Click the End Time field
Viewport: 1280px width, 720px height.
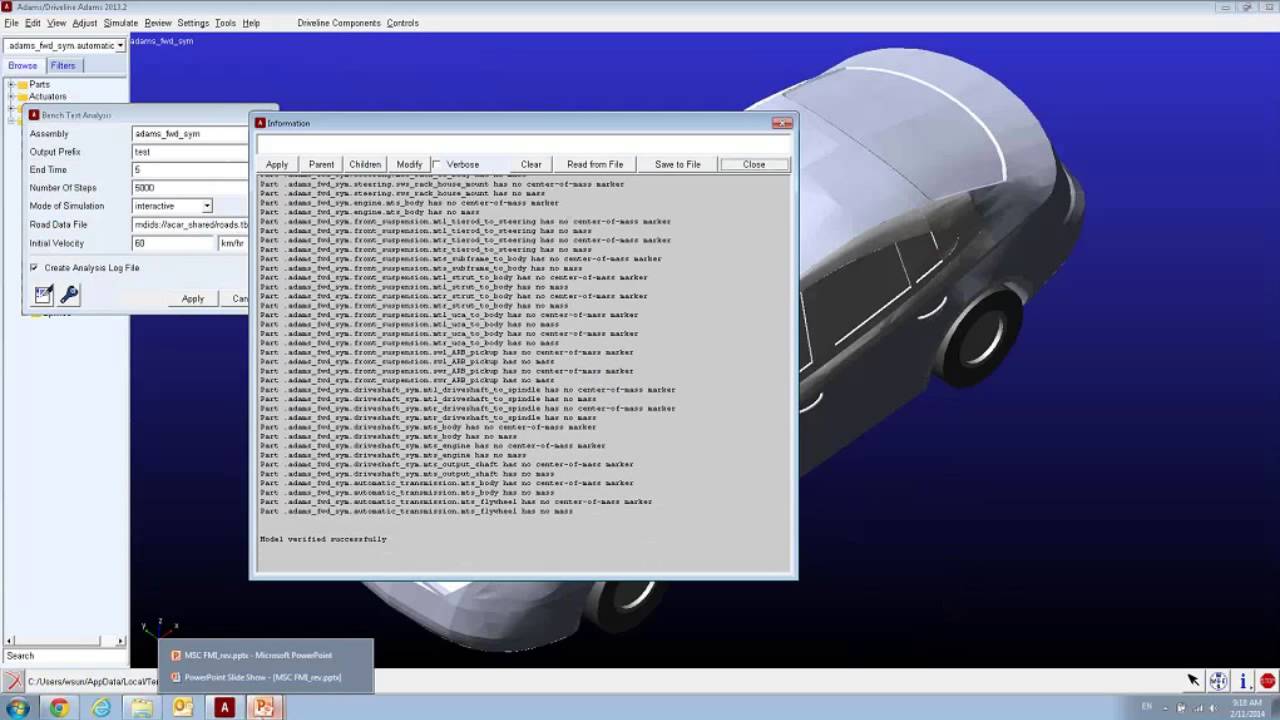(x=190, y=170)
